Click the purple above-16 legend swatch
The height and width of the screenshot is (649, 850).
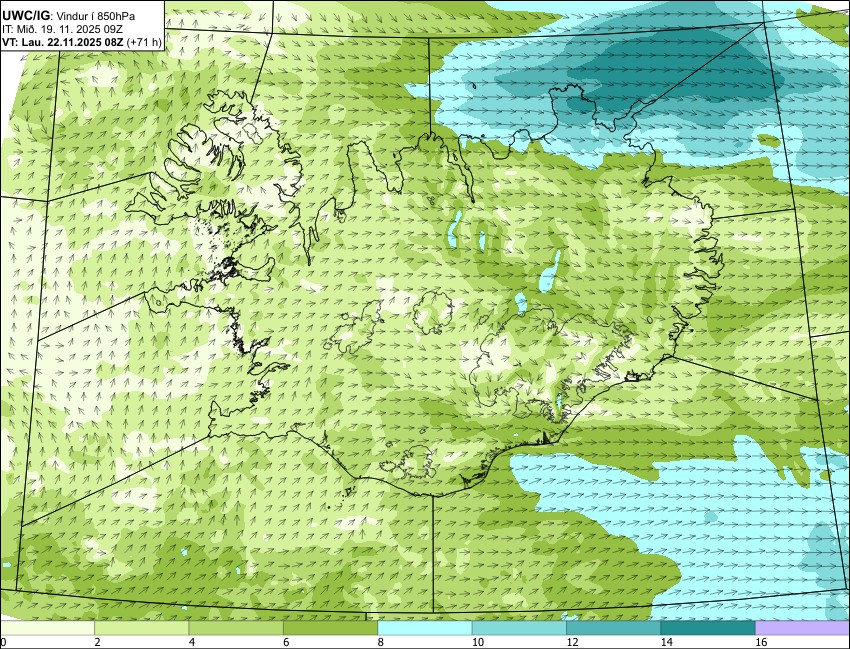802,628
